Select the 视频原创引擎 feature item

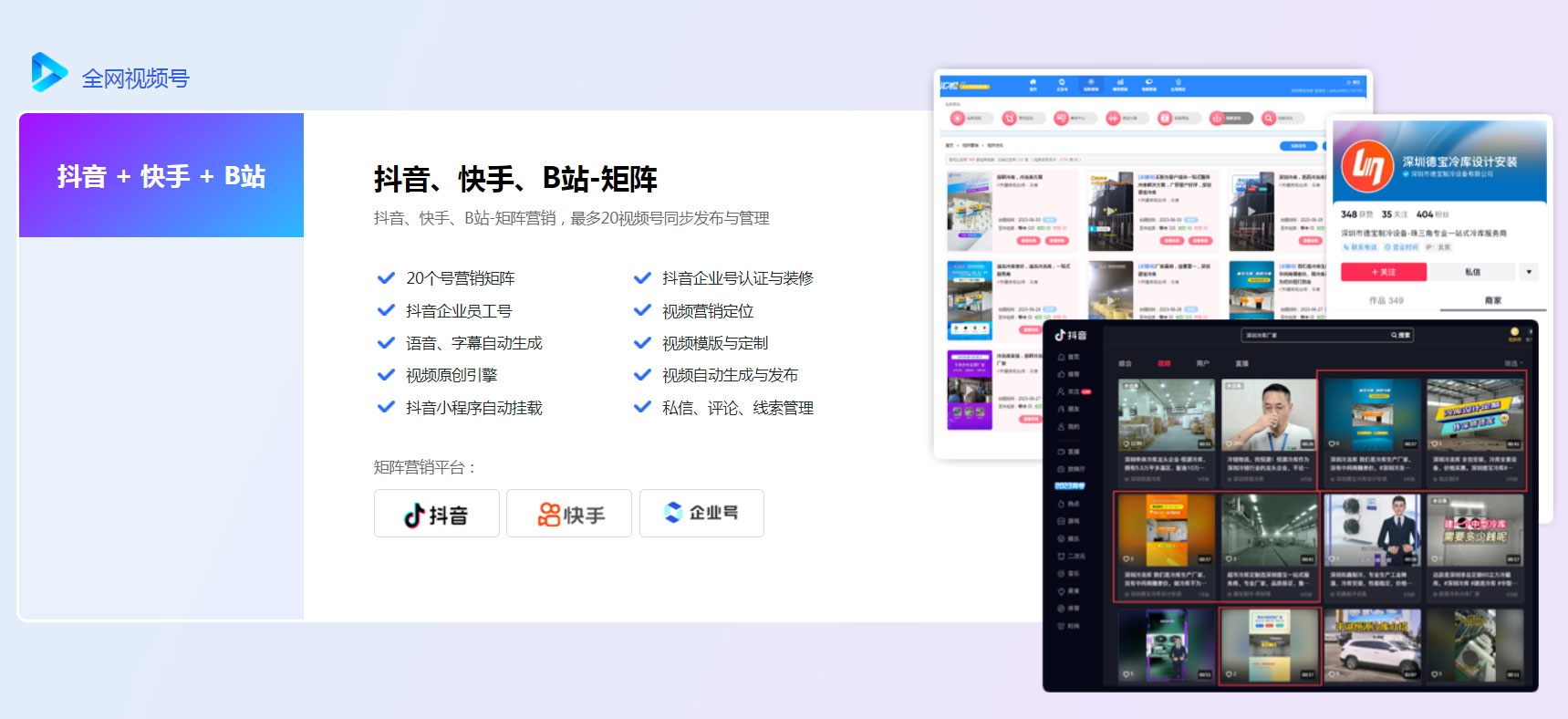click(437, 375)
